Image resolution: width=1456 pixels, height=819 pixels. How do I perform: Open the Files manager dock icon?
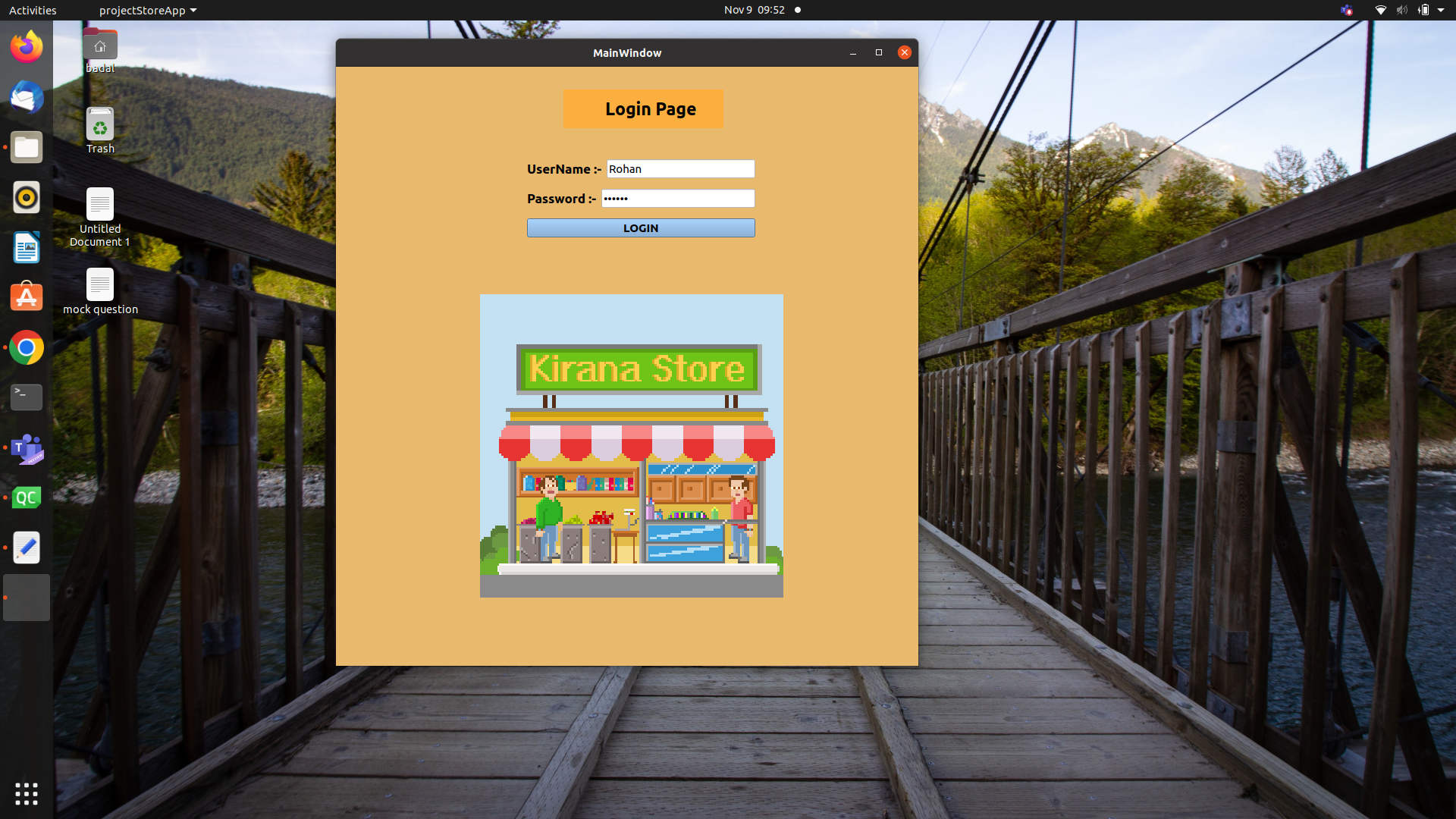(x=27, y=147)
